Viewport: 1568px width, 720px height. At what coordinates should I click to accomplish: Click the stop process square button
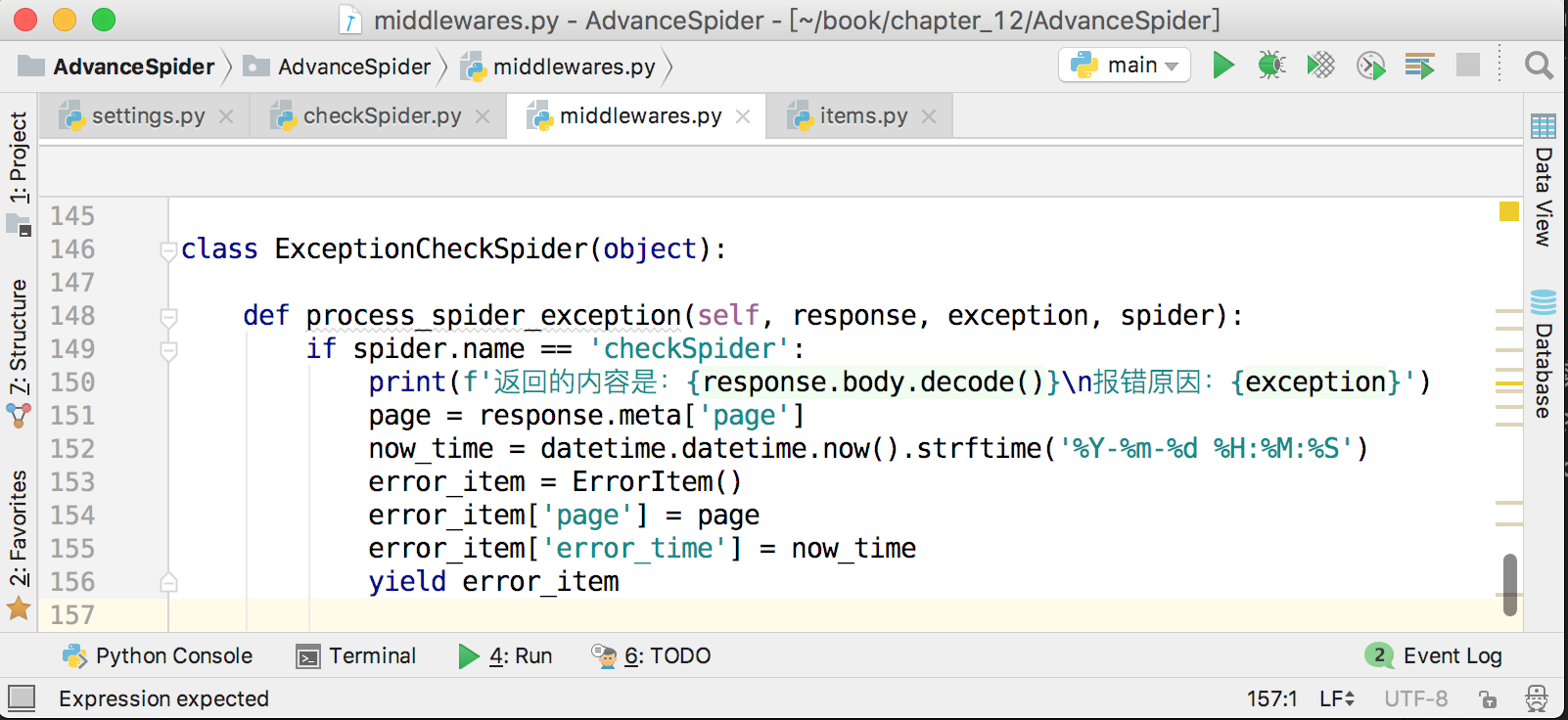coord(1467,66)
